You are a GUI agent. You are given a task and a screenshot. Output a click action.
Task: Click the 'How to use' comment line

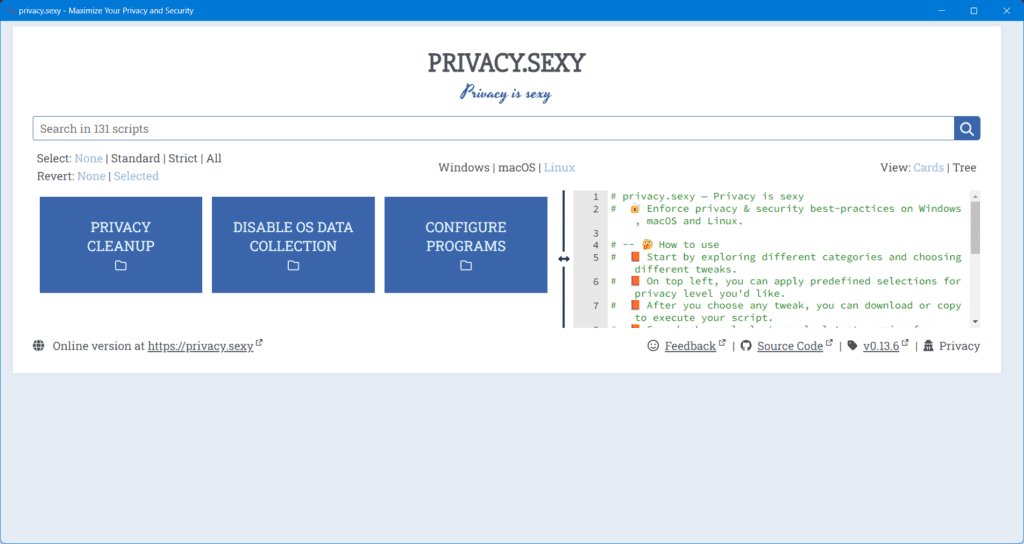665,245
